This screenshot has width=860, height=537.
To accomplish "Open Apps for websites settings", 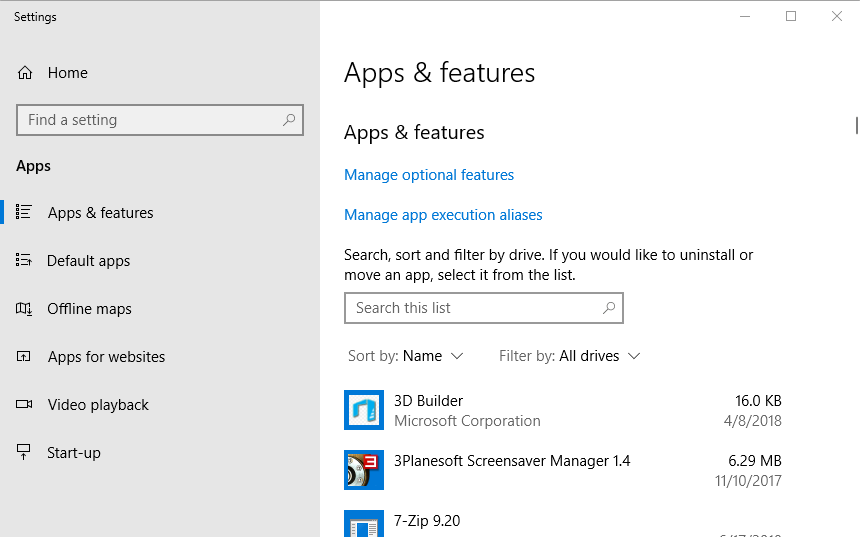I will (x=160, y=357).
